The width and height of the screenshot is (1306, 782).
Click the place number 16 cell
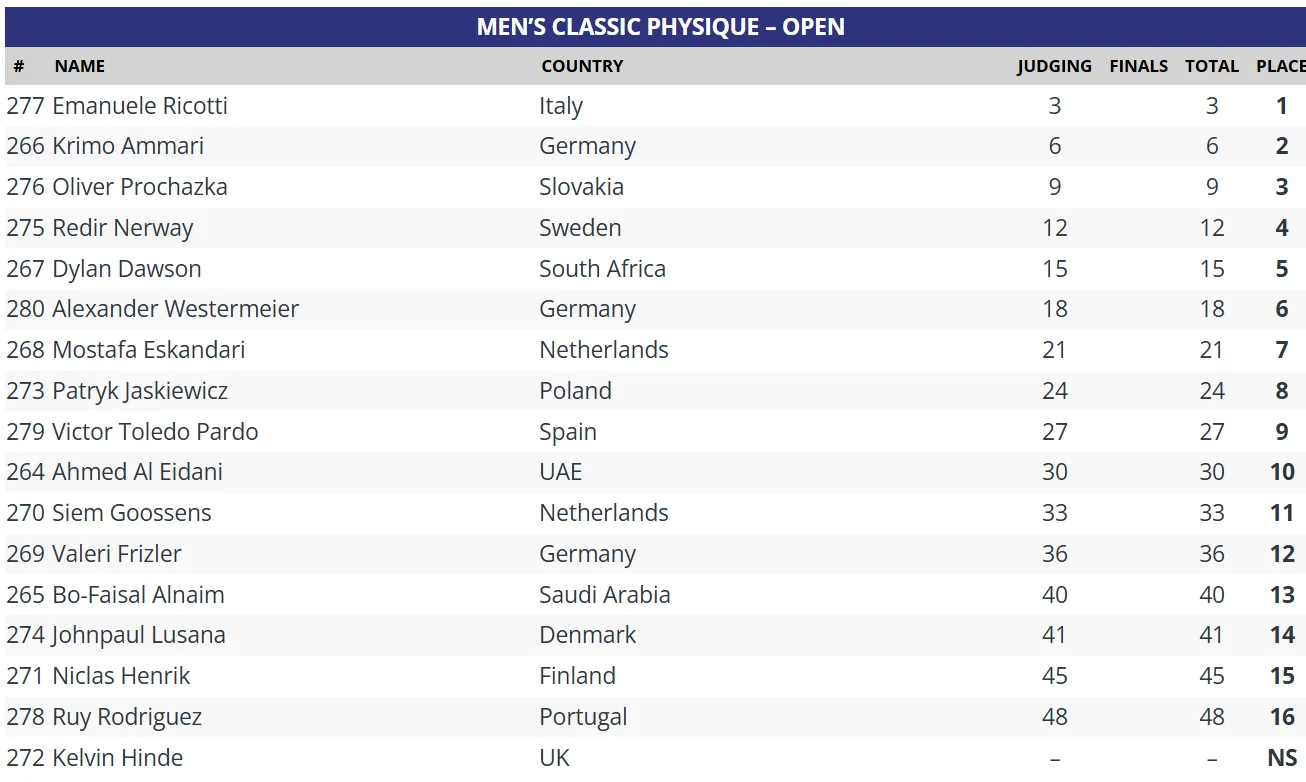pos(1282,717)
